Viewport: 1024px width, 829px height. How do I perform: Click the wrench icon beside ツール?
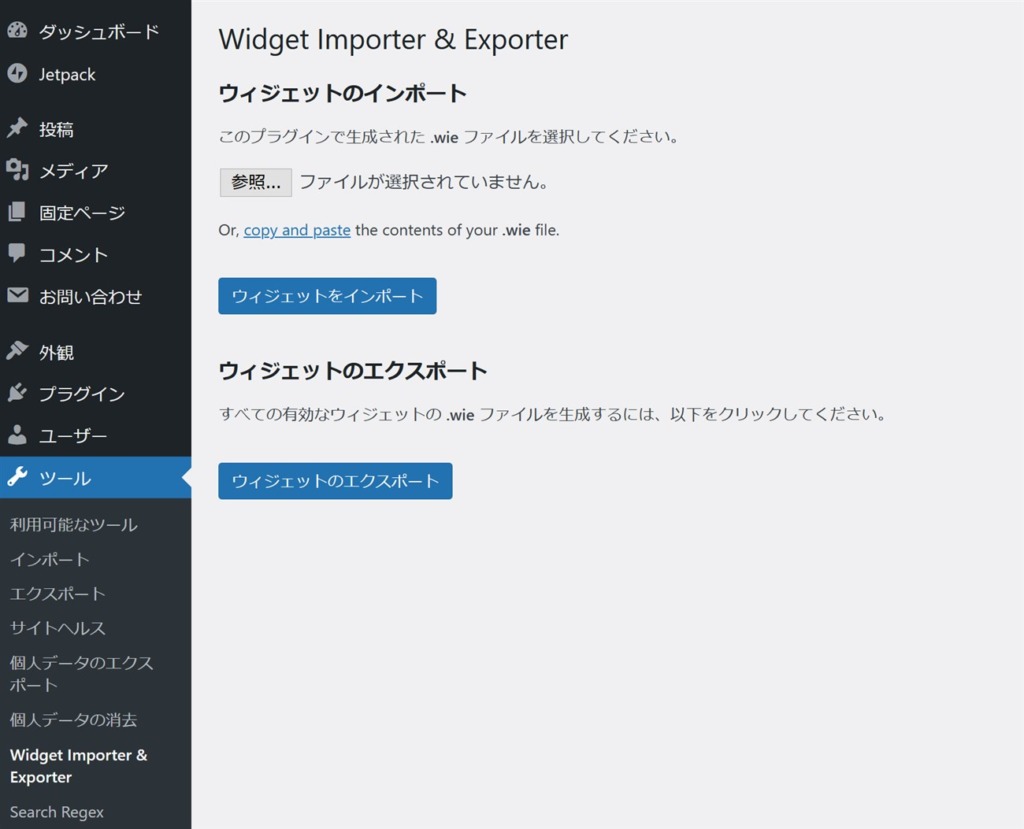(x=18, y=478)
